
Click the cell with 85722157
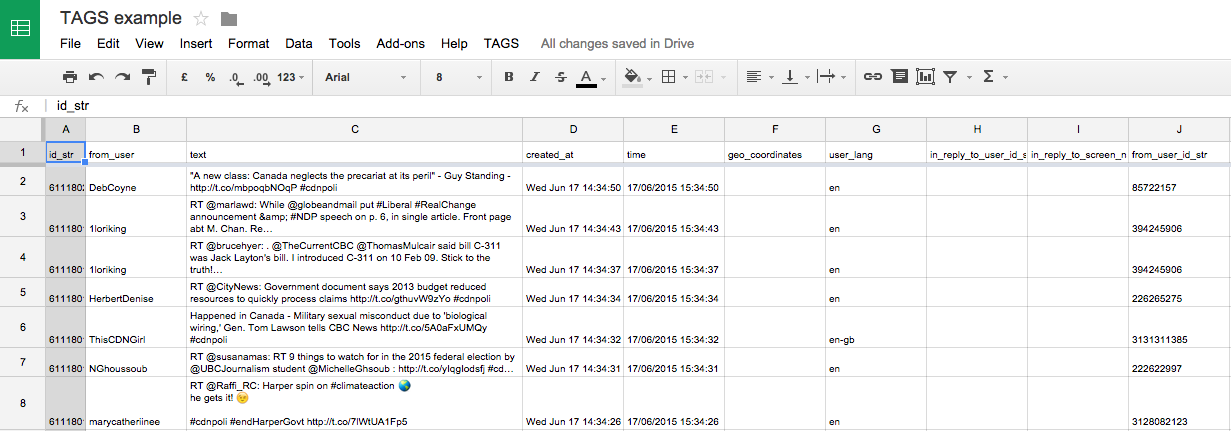click(x=1180, y=181)
